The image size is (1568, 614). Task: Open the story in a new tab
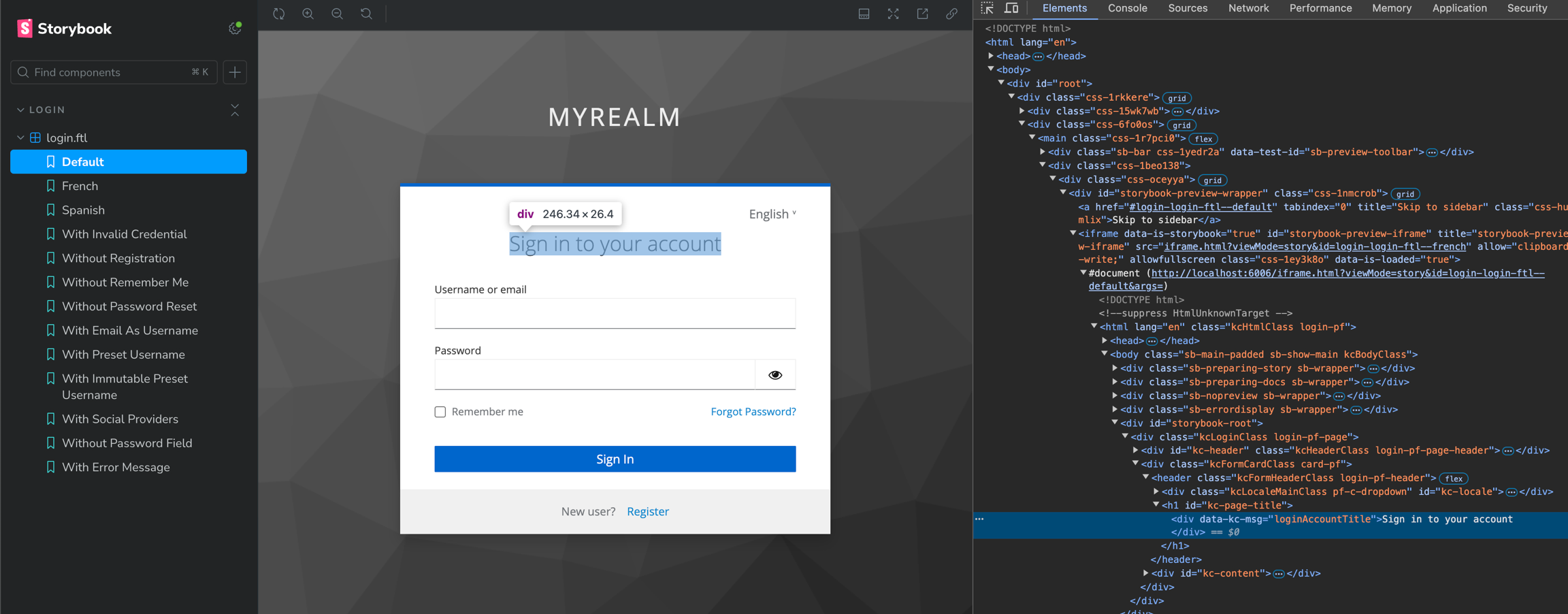click(923, 14)
